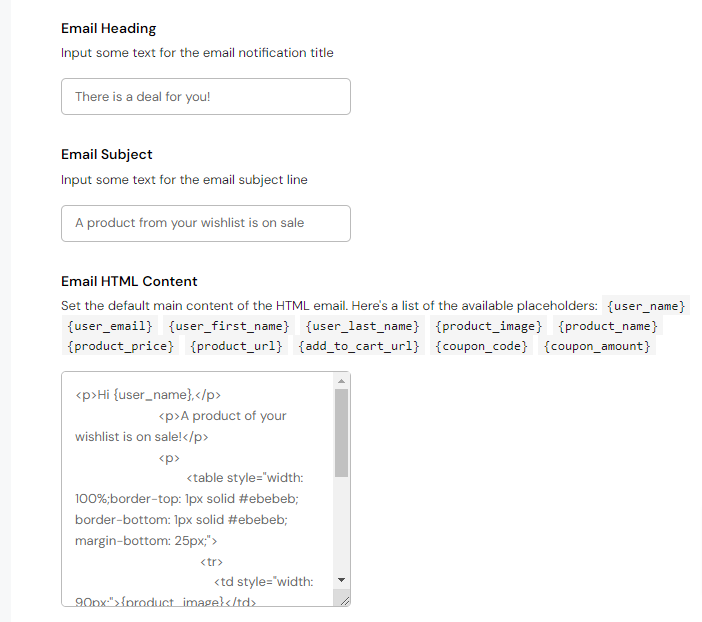The width and height of the screenshot is (702, 622).
Task: Focus the Email Subject input field
Action: [x=205, y=223]
